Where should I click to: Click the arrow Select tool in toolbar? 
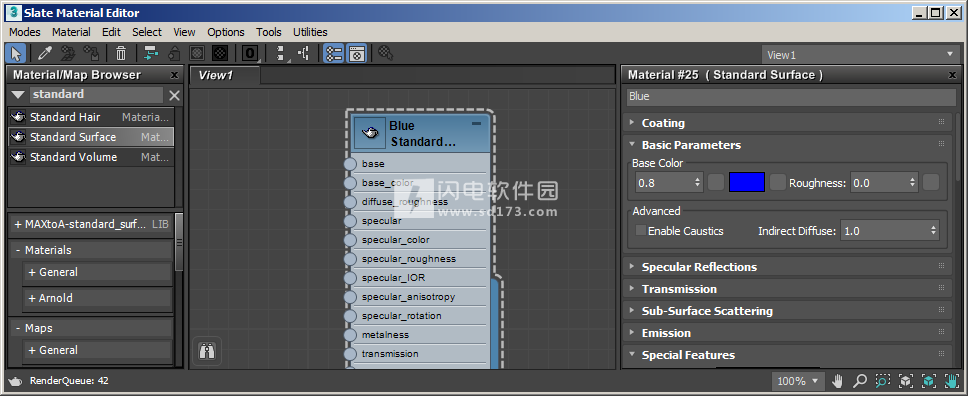[17, 54]
